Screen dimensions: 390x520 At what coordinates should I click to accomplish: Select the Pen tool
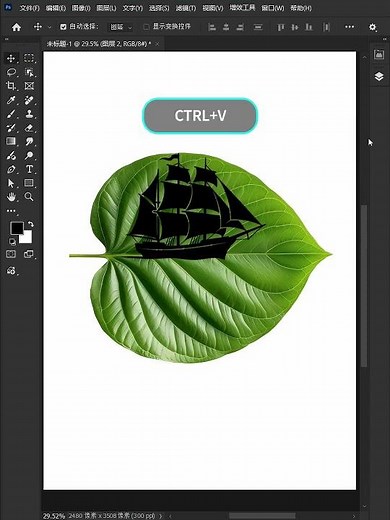[x=11, y=169]
